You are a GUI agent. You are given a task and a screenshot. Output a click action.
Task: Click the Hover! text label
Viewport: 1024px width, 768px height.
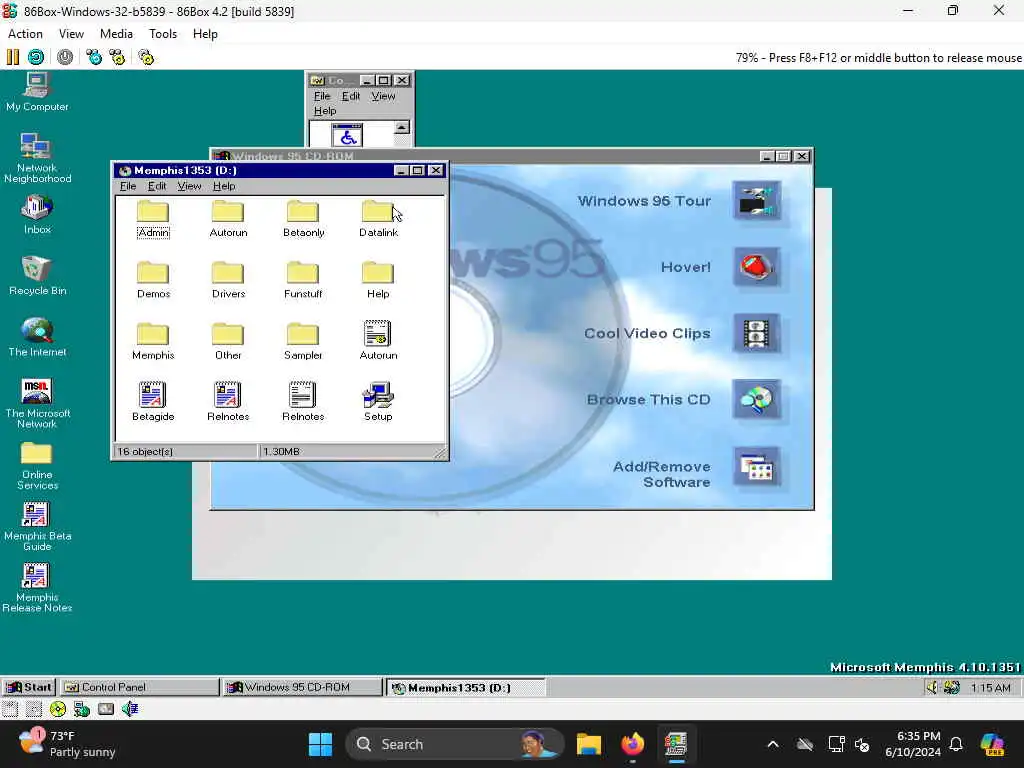(686, 267)
